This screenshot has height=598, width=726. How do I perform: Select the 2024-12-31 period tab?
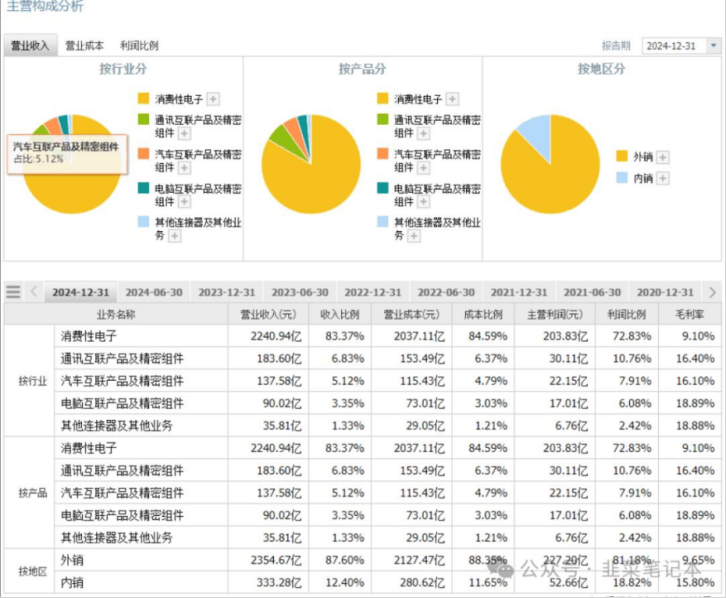(81, 292)
